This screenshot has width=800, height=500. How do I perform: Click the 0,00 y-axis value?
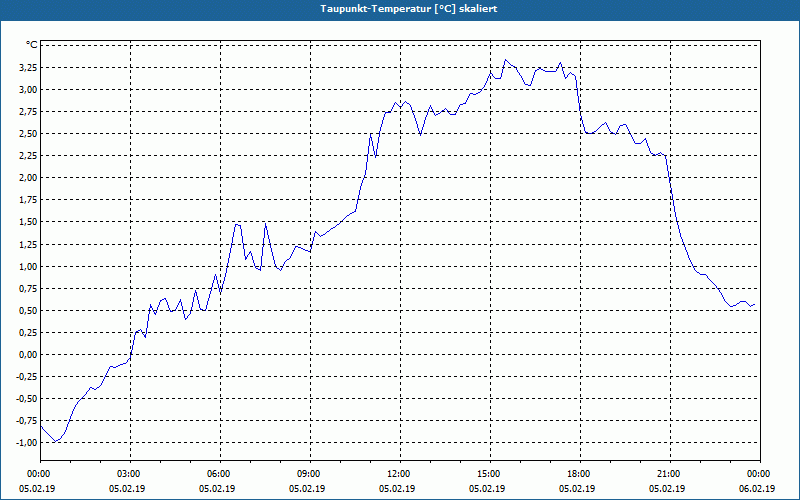(29, 355)
